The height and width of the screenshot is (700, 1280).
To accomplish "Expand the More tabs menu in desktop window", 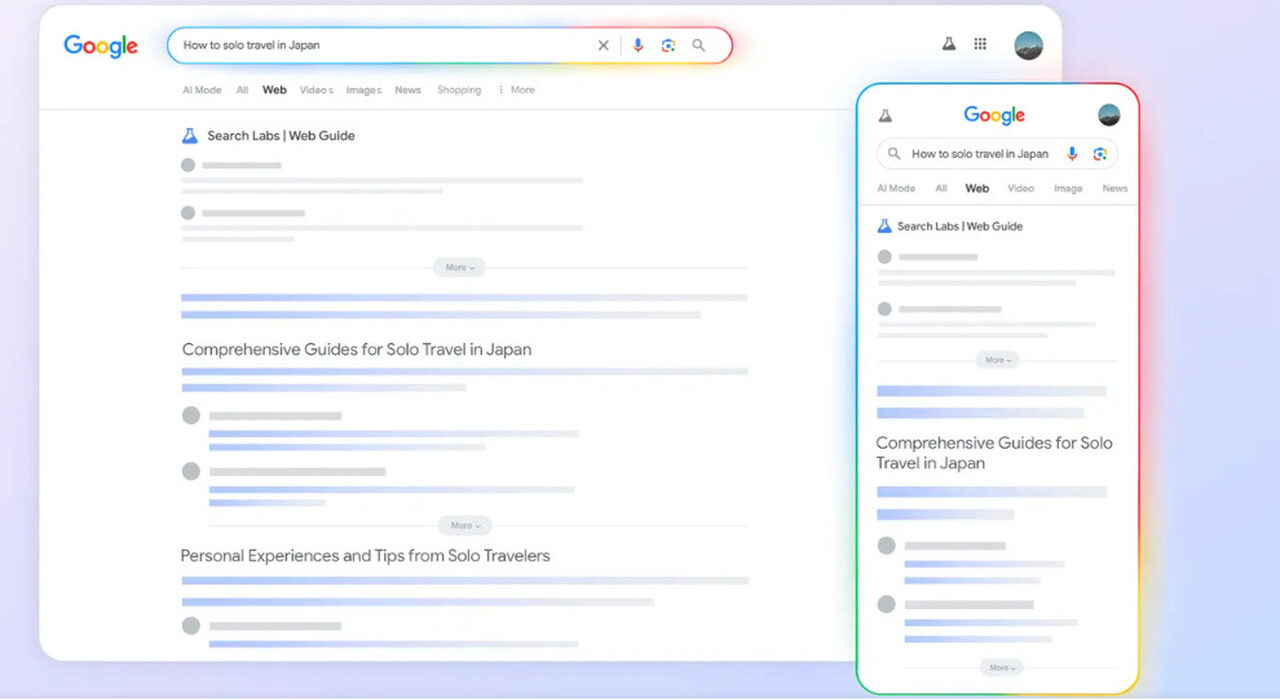I will tap(517, 90).
